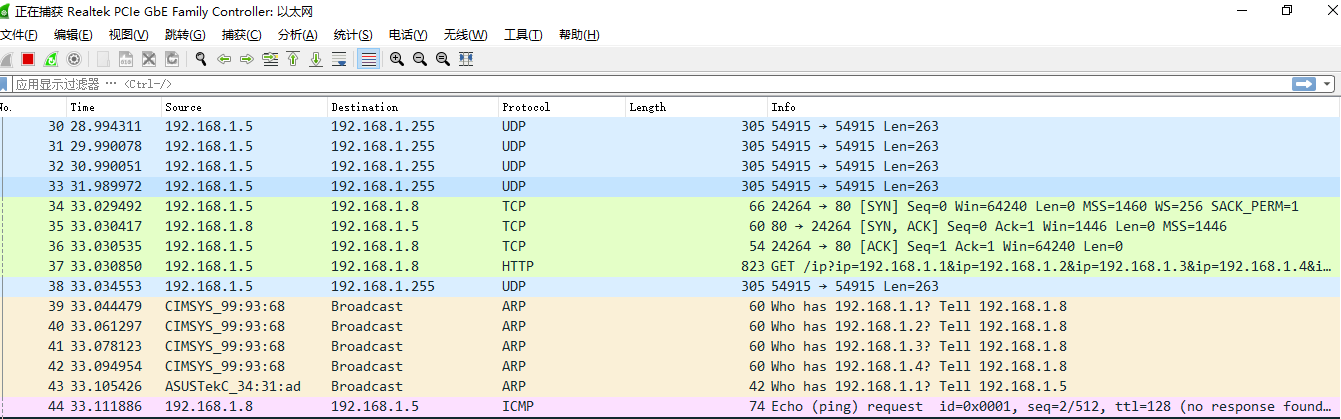Viewport: 1341px width, 419px height.
Task: Sort by the Destination column header
Action: tap(413, 107)
